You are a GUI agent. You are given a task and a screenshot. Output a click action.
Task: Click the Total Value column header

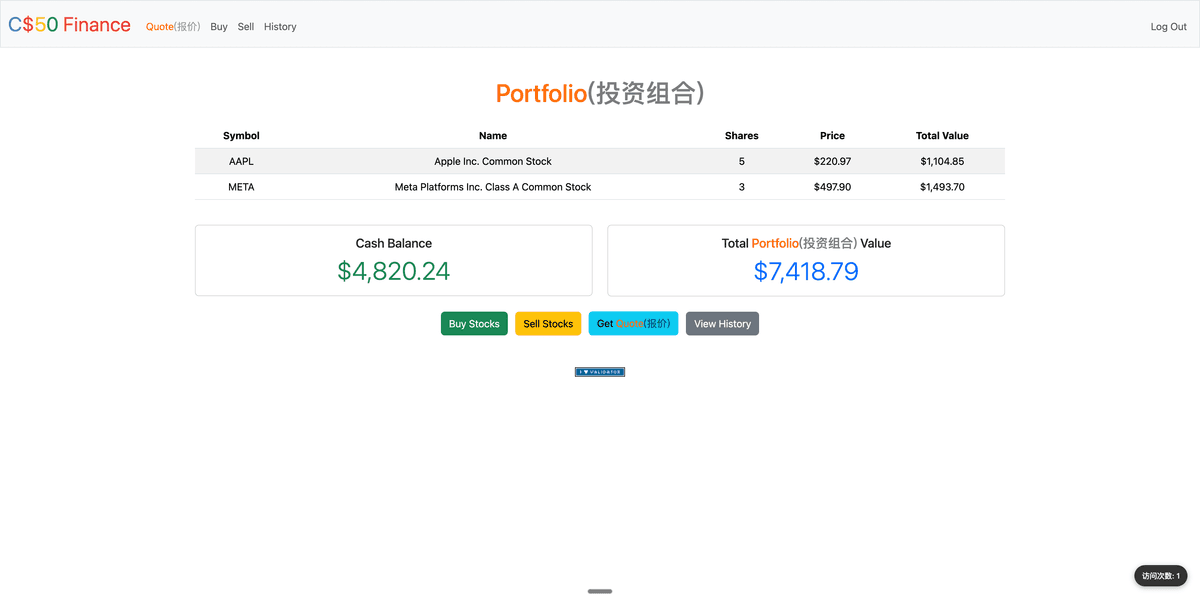[x=942, y=136]
